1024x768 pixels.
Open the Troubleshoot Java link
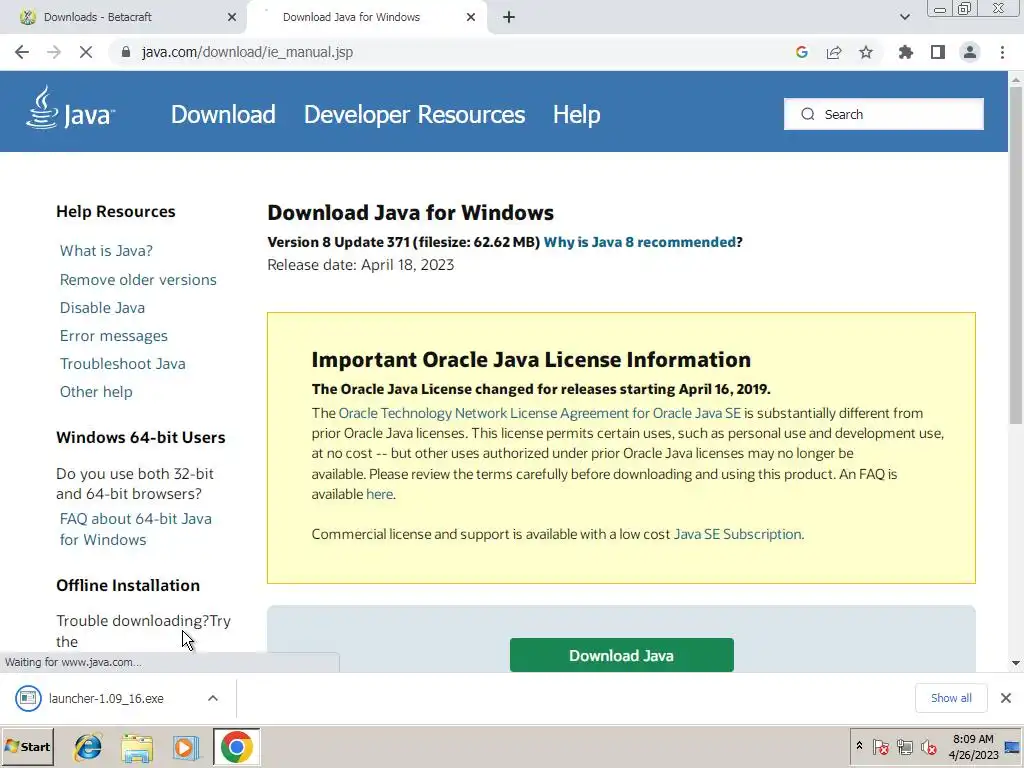123,364
